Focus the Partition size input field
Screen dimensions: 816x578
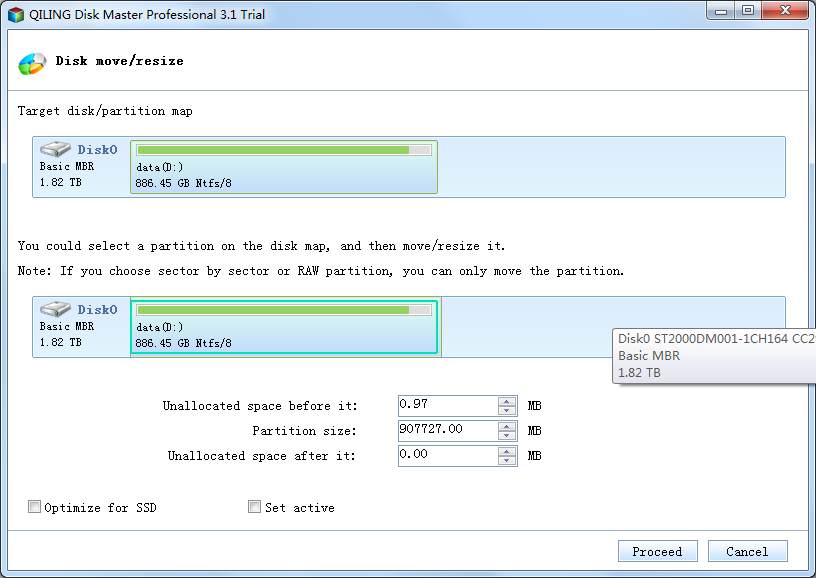pos(446,431)
